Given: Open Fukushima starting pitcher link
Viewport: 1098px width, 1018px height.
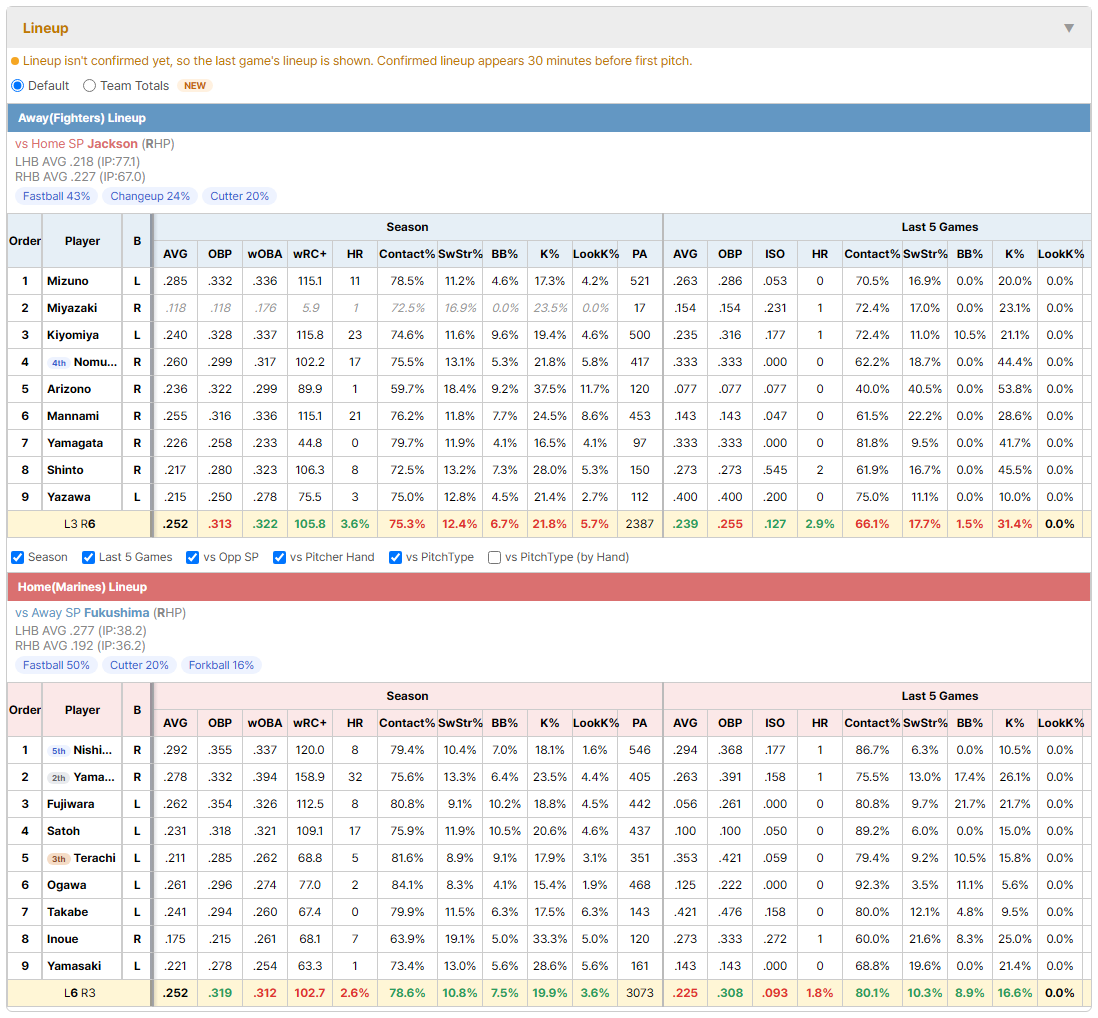Looking at the screenshot, I should pyautogui.click(x=116, y=613).
